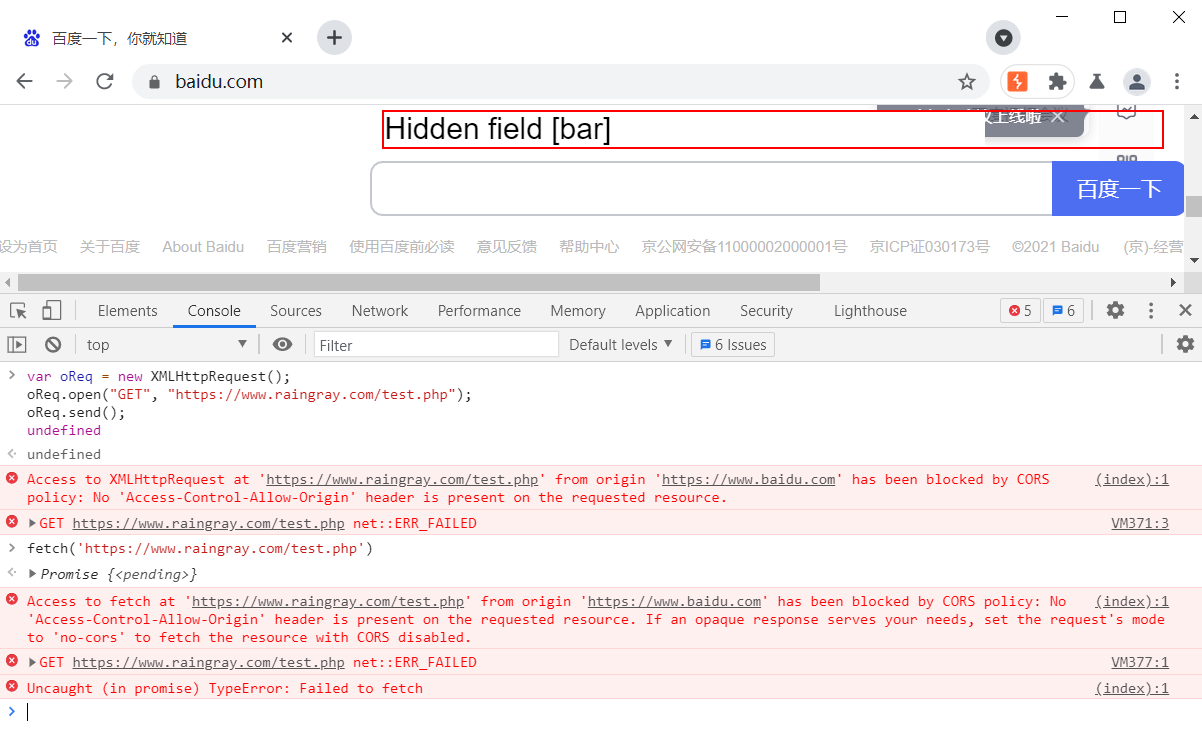1202x729 pixels.
Task: Dismiss the 上线啦 notification banner
Action: [1058, 117]
